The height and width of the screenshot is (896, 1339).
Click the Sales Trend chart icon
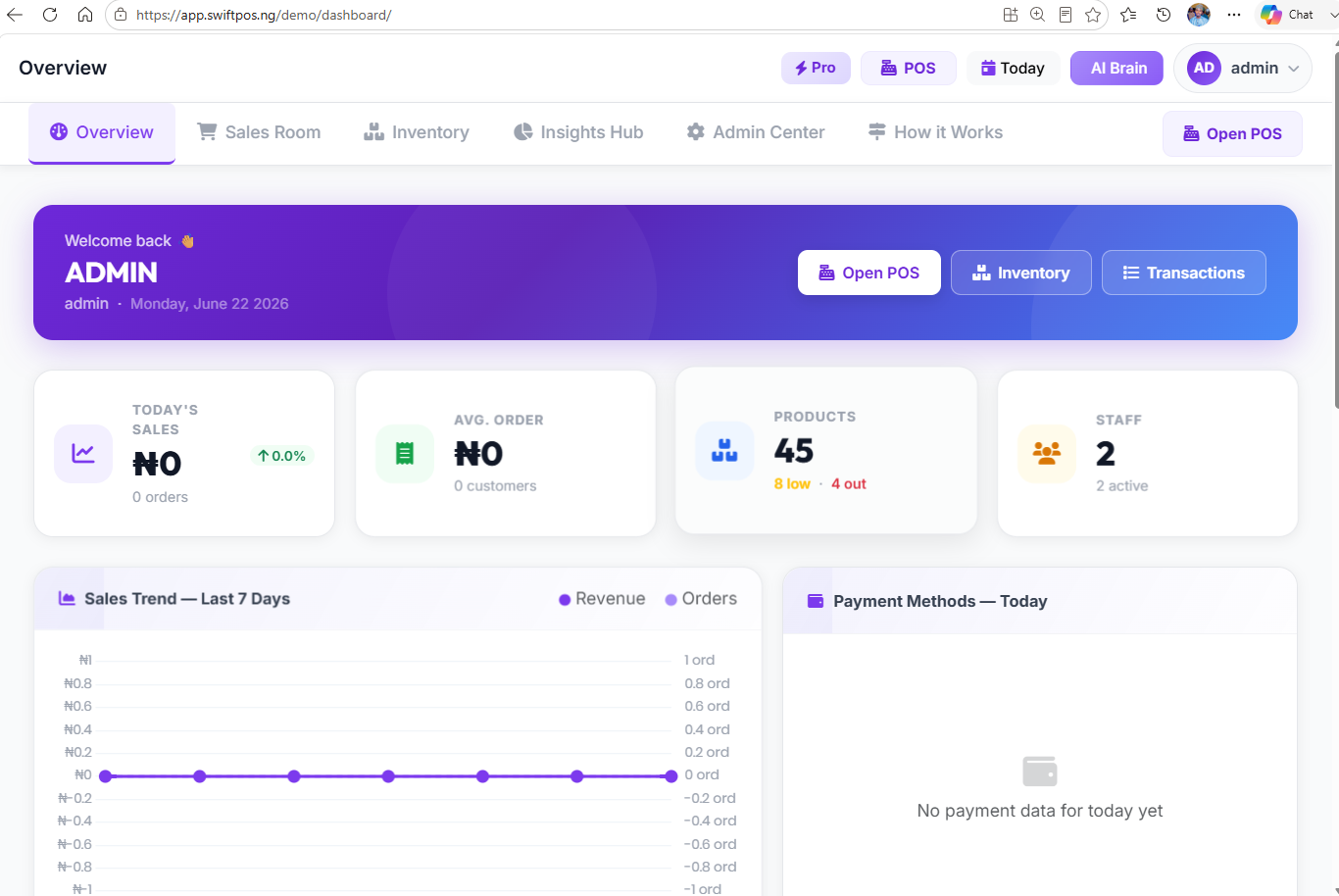tap(67, 598)
